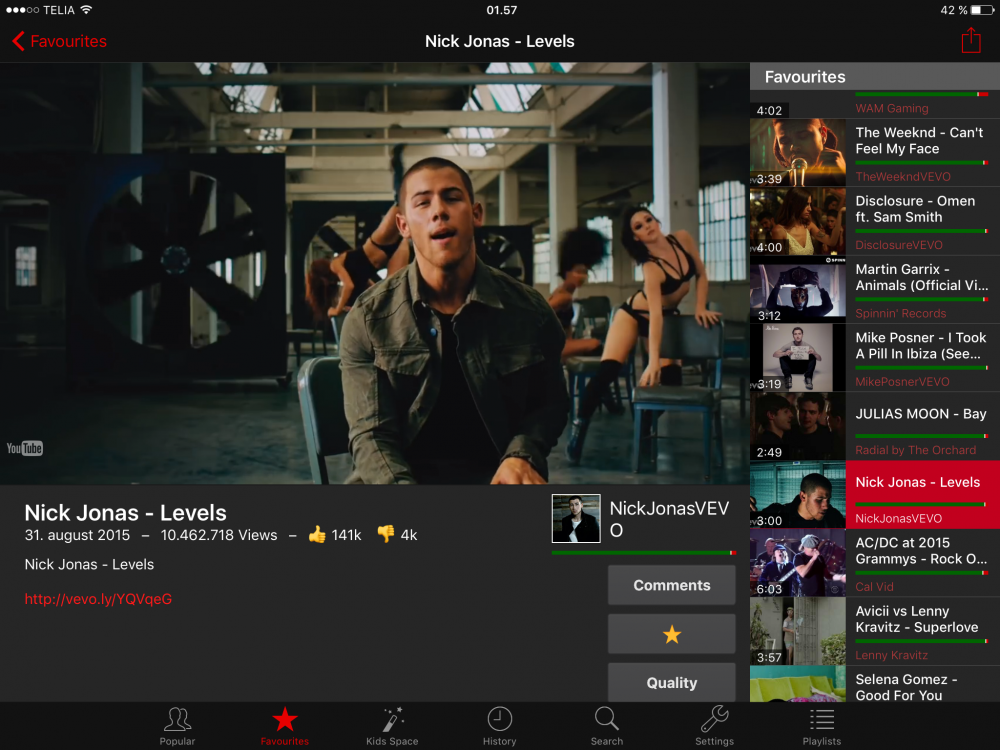Viewport: 1000px width, 750px height.
Task: Click the battery indicator icon
Action: (982, 10)
